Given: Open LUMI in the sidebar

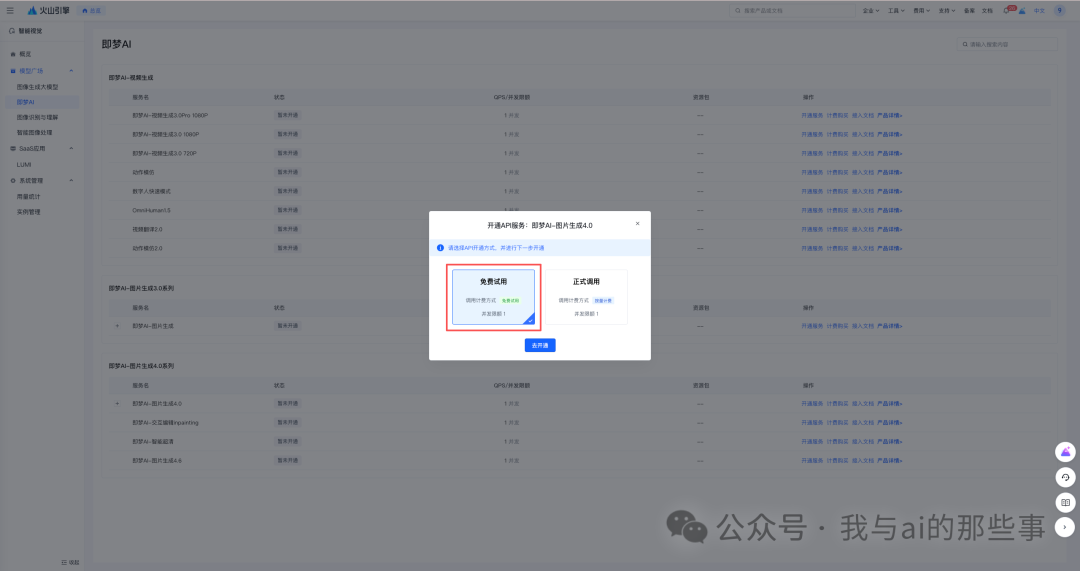Looking at the screenshot, I should (24, 165).
